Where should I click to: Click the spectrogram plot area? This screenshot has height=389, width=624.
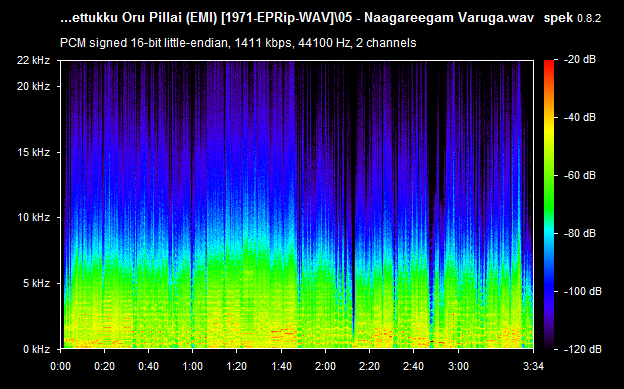[x=297, y=205]
